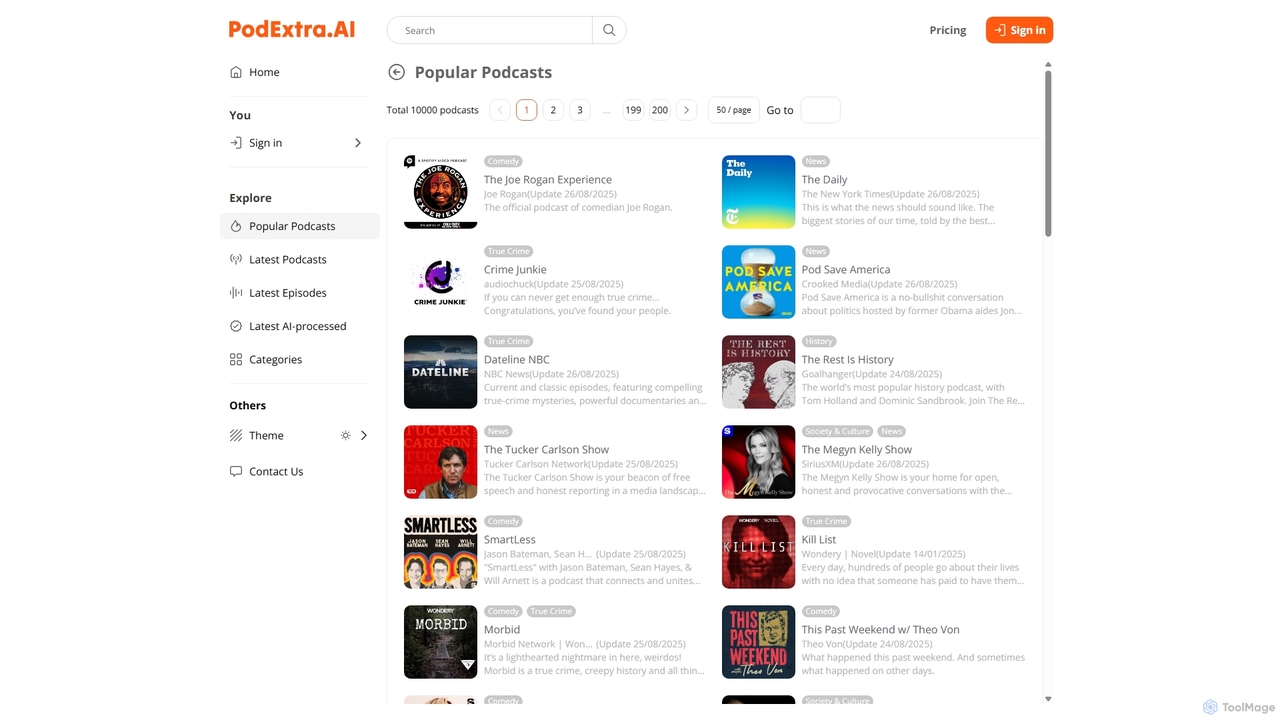Click the Contact Us message icon
The image size is (1280, 720).
(236, 471)
